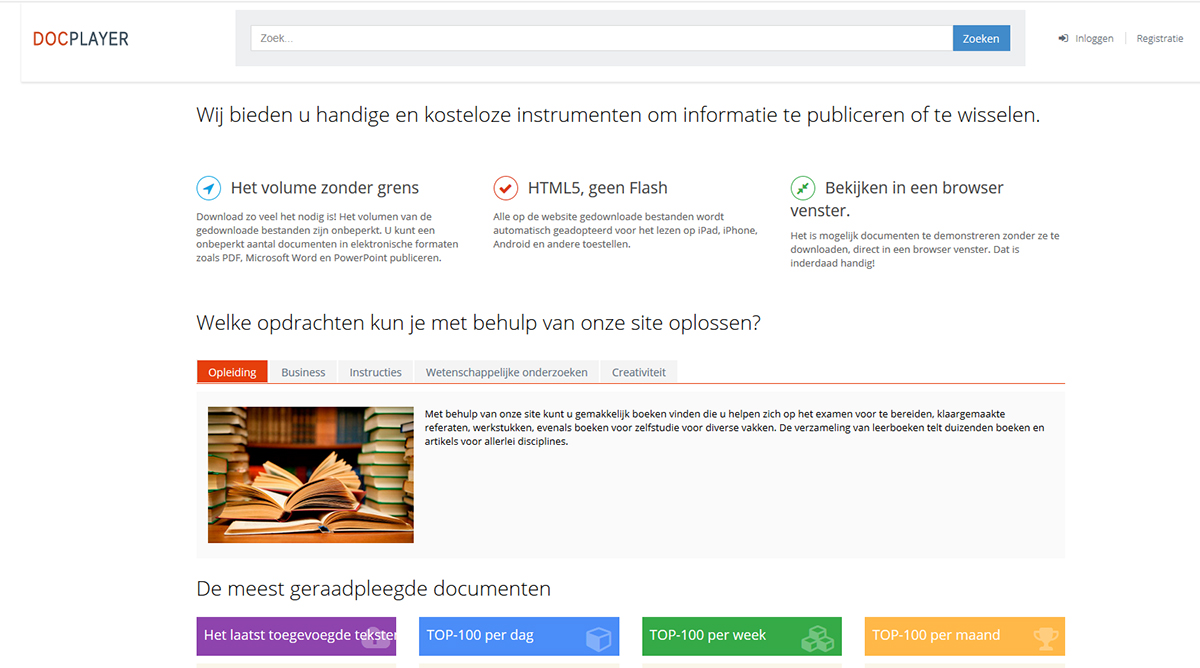Open the purple Het laatst toegevoegde teksten tile

(296, 636)
